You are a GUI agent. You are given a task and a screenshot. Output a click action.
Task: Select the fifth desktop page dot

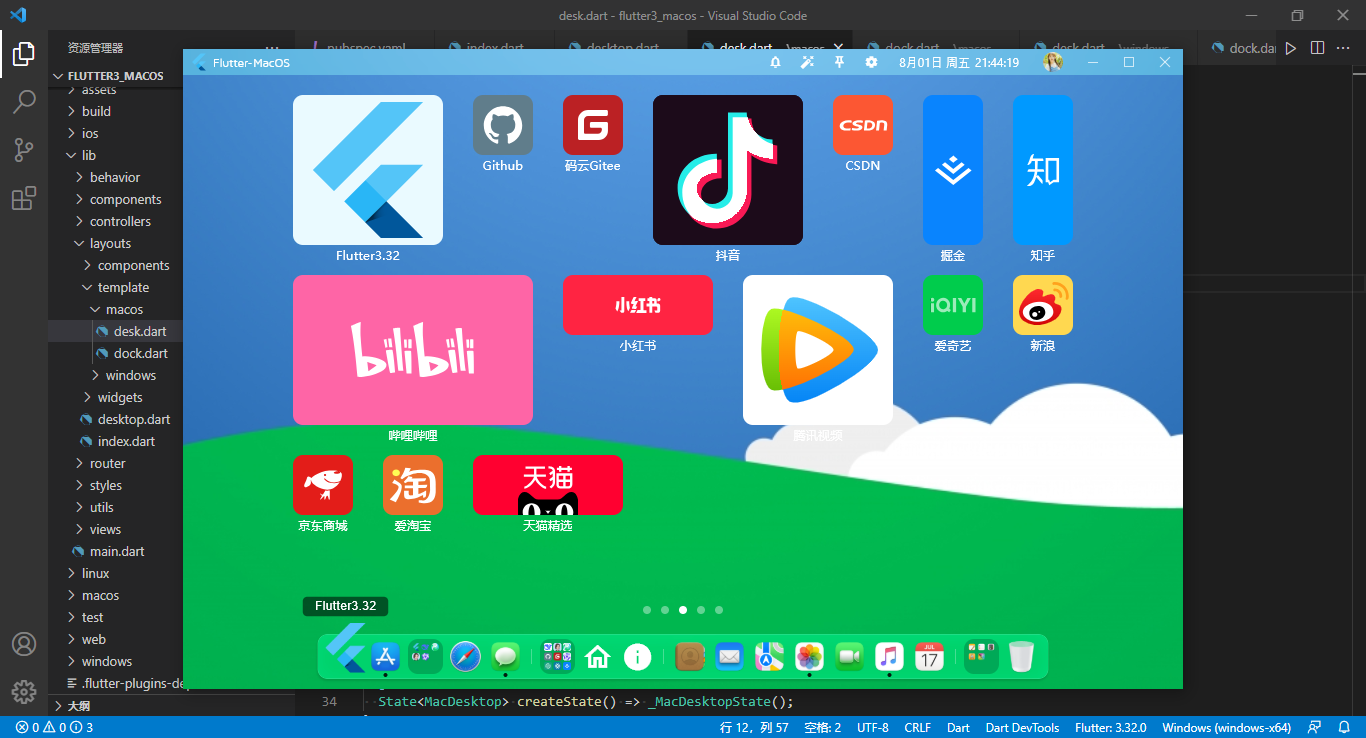719,609
